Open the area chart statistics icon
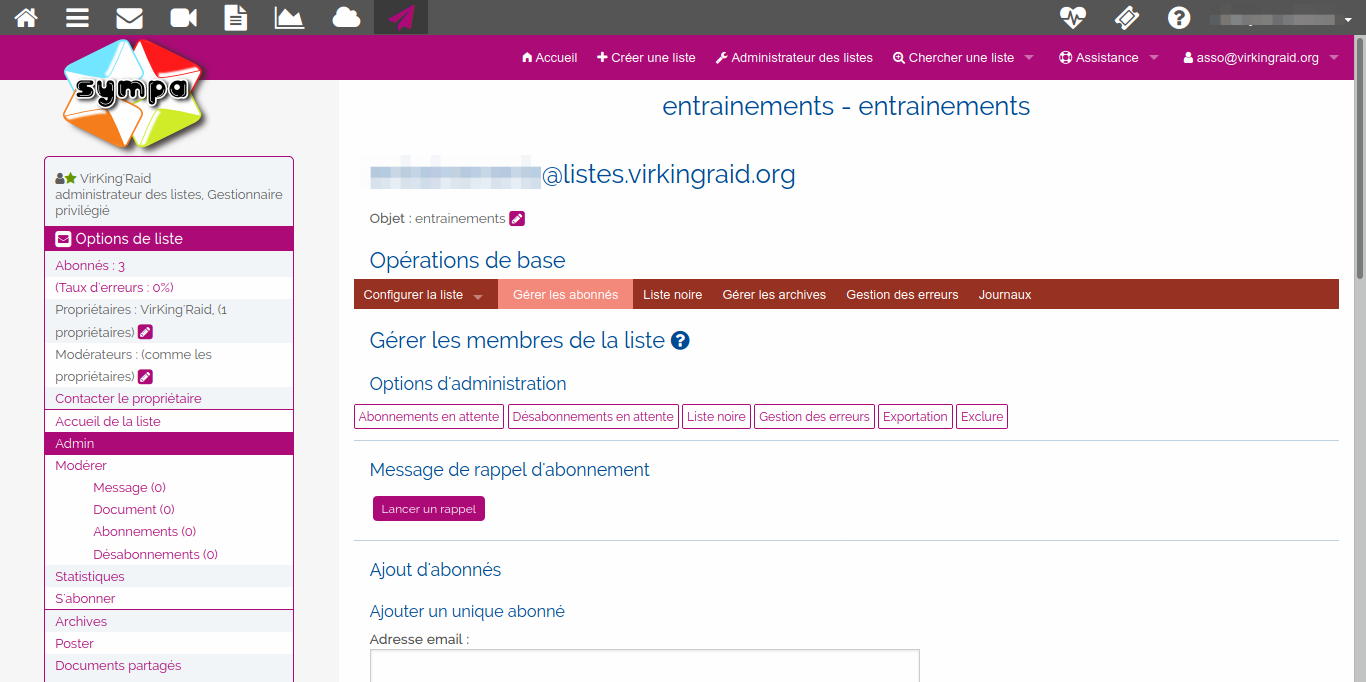 coord(289,17)
